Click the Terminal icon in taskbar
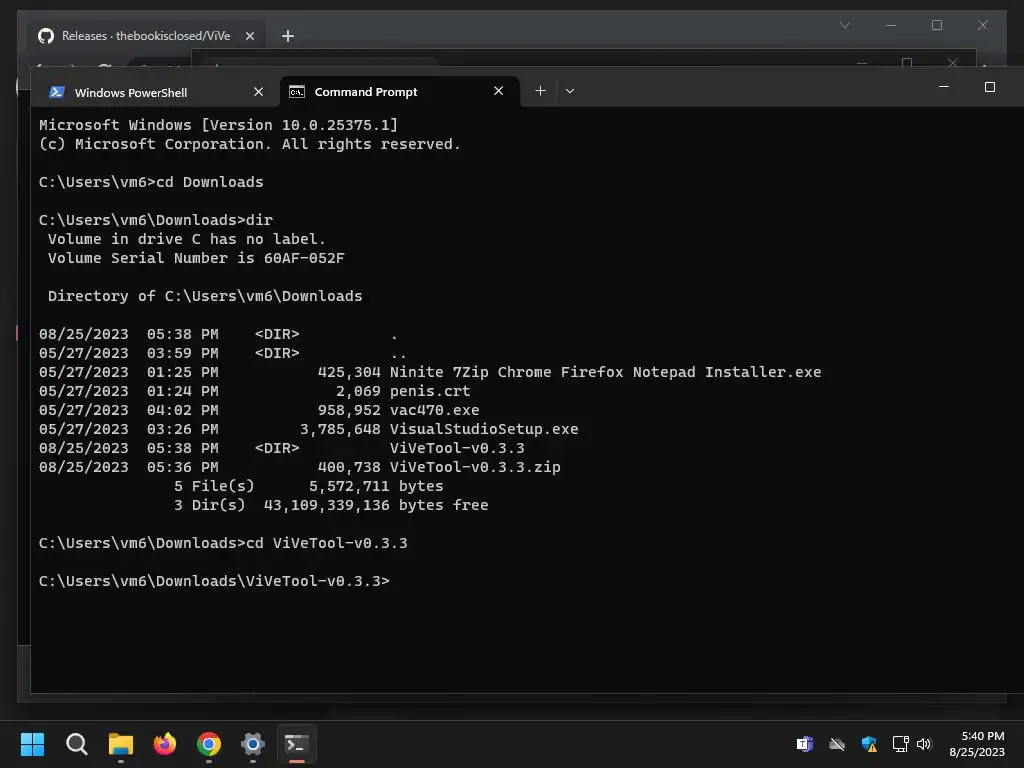Viewport: 1024px width, 768px height. 296,744
